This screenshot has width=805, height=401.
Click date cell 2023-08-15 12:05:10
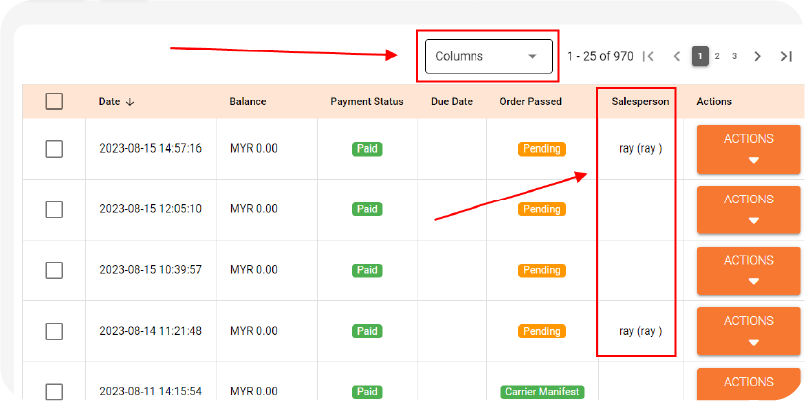(x=150, y=209)
